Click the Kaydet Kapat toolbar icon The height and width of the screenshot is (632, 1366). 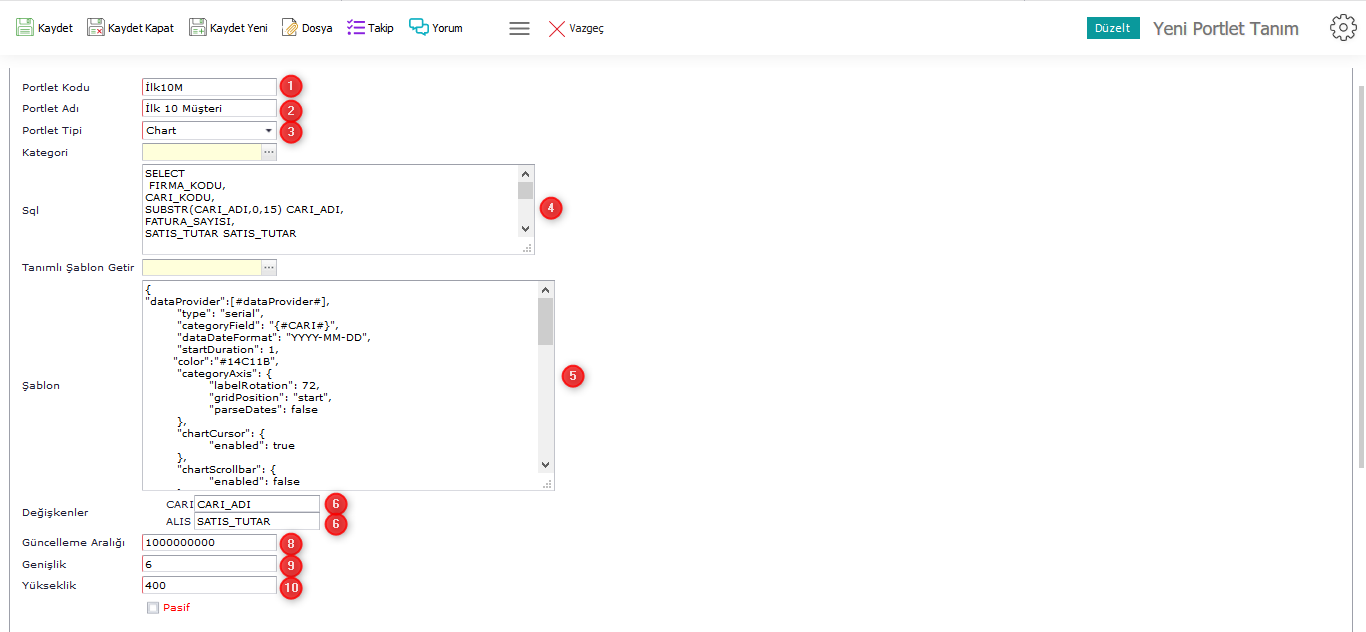[x=96, y=28]
